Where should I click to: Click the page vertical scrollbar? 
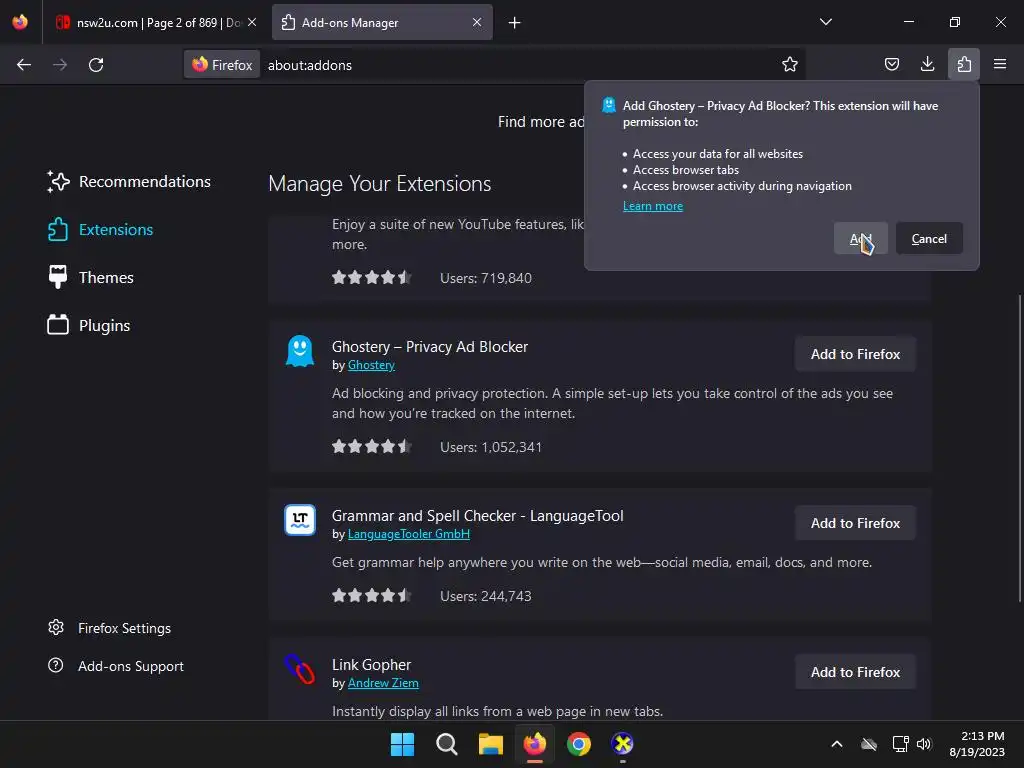(1020, 448)
